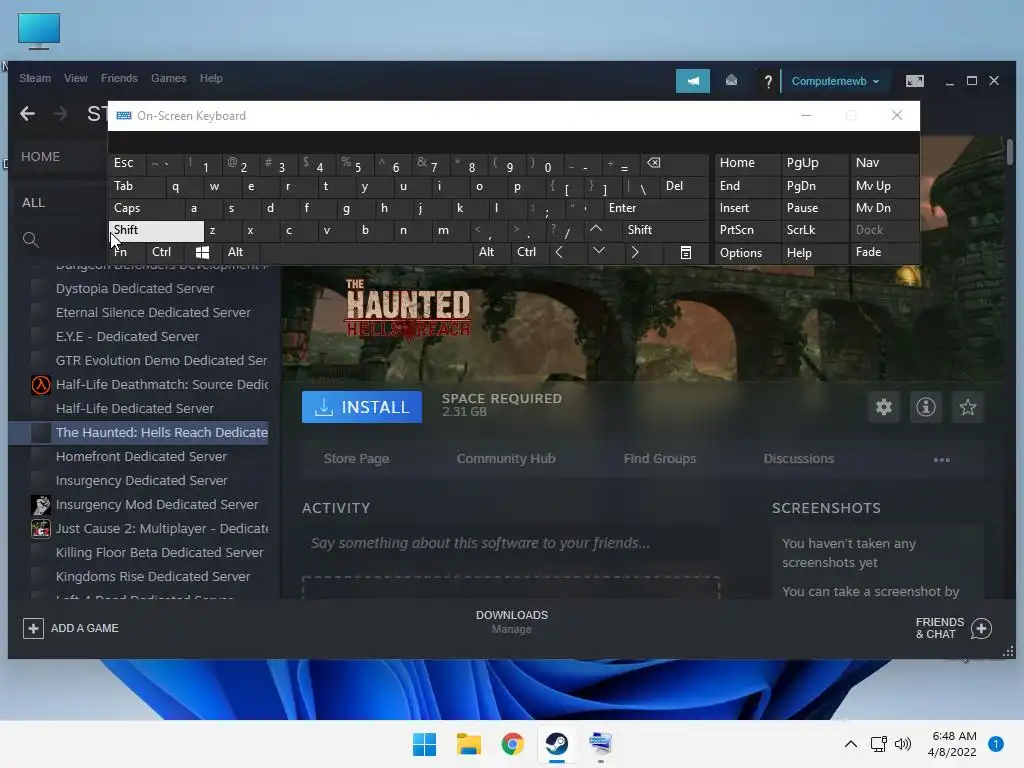Click the Steam taskbar icon

pyautogui.click(x=556, y=744)
